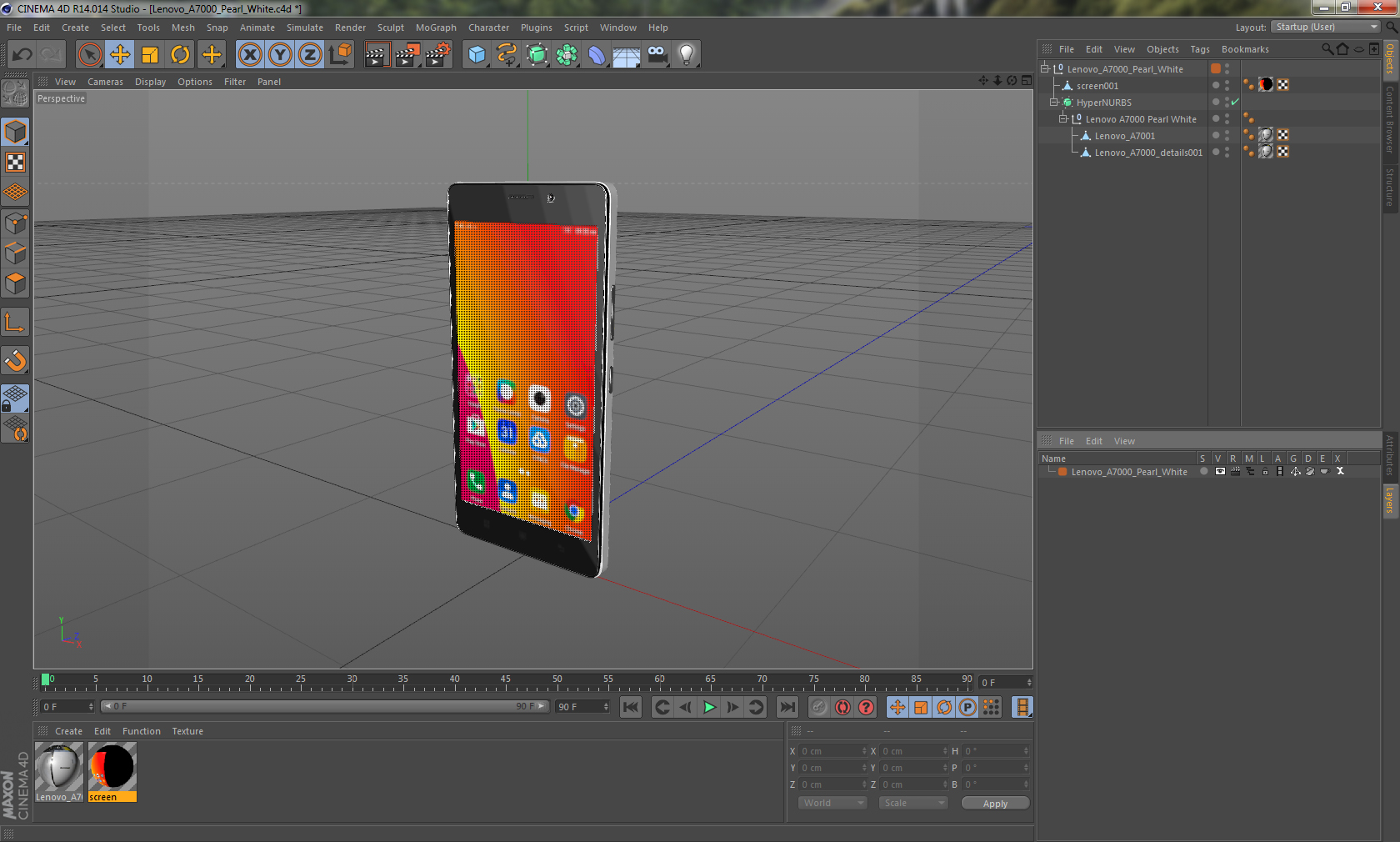Image resolution: width=1400 pixels, height=842 pixels.
Task: Toggle visibility dot for Lenovo_A7000_details001
Action: [1216, 152]
